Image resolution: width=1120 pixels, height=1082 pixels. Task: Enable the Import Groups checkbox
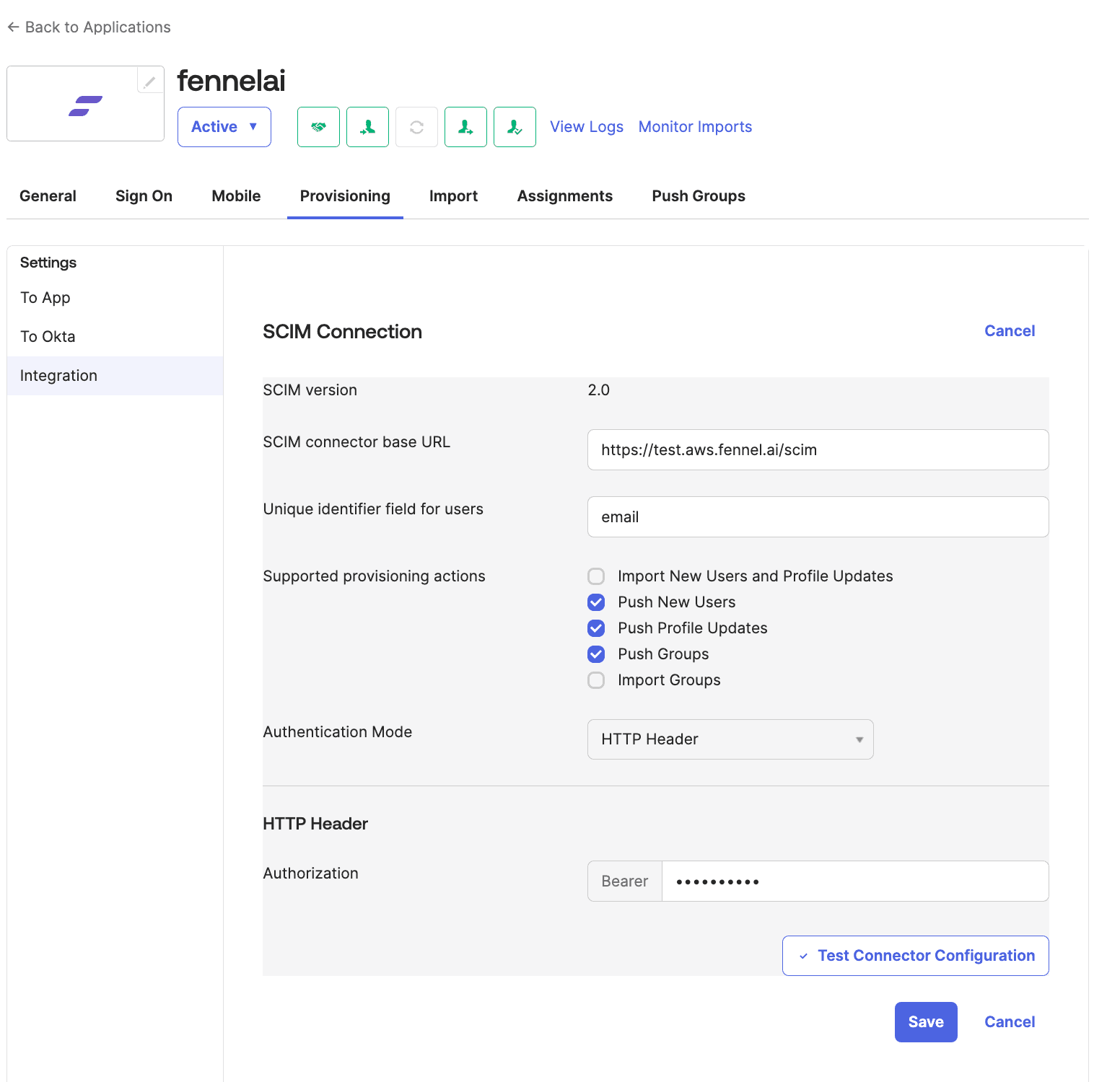pyautogui.click(x=596, y=680)
